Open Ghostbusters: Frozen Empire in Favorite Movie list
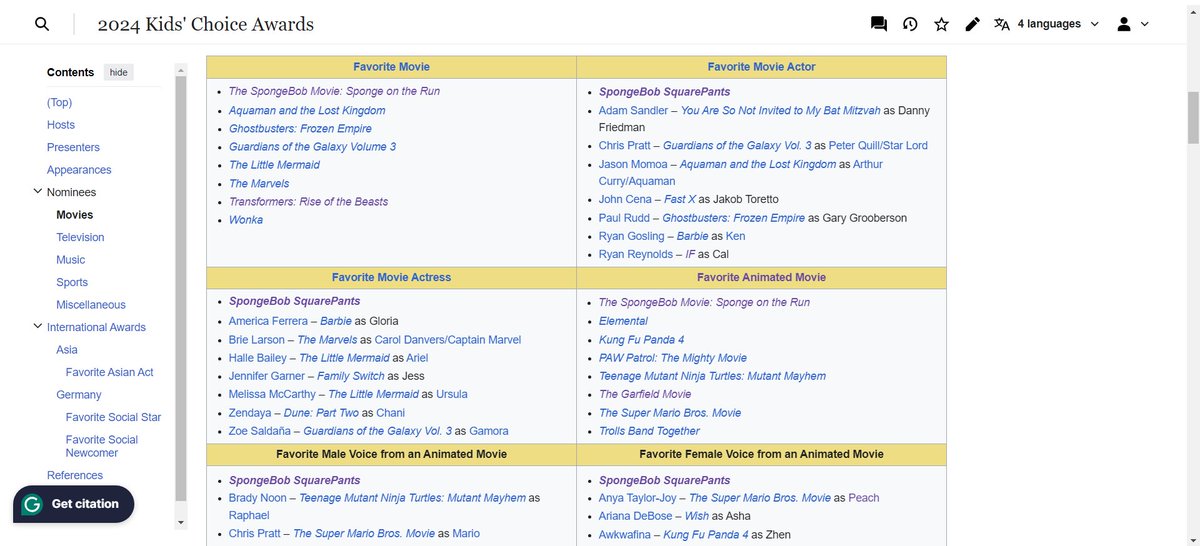 click(x=300, y=128)
